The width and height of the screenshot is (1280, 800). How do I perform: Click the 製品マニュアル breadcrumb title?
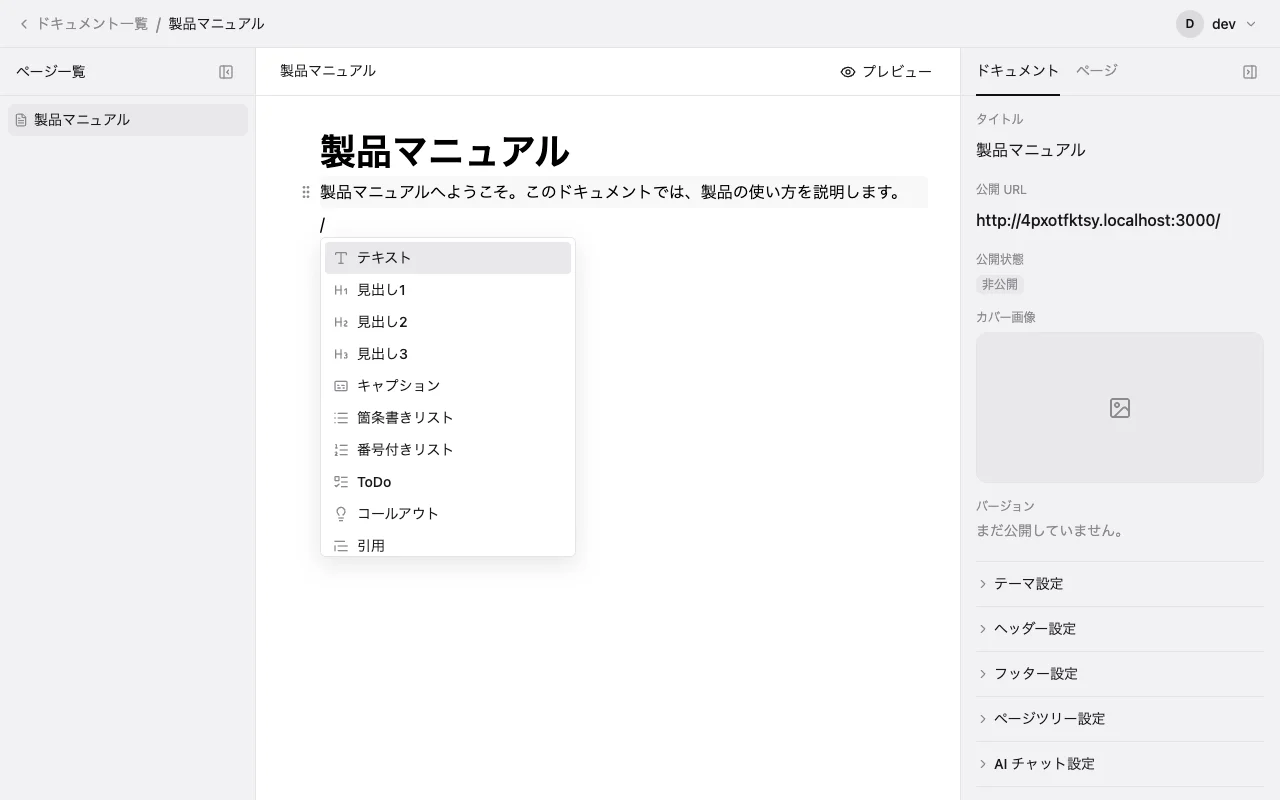pos(216,24)
